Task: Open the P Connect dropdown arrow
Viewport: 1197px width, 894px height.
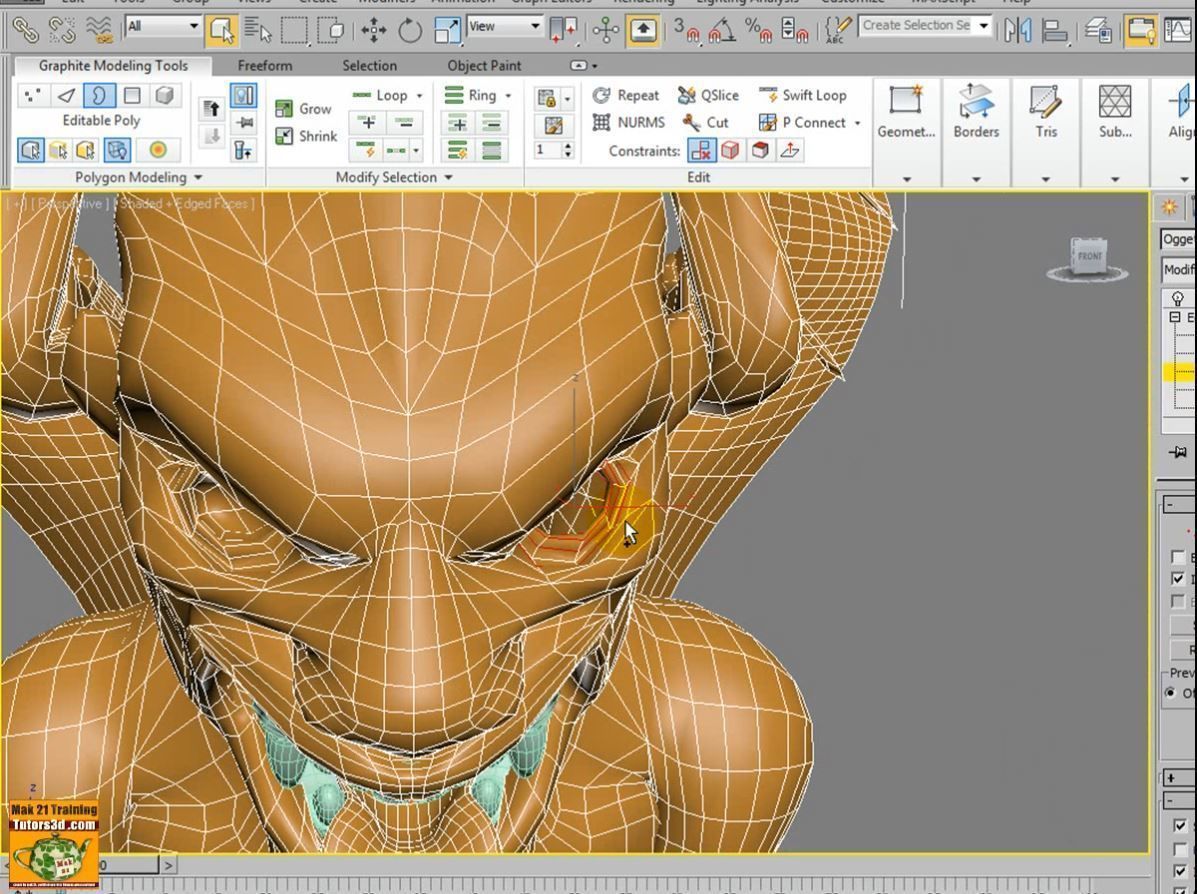Action: [857, 123]
